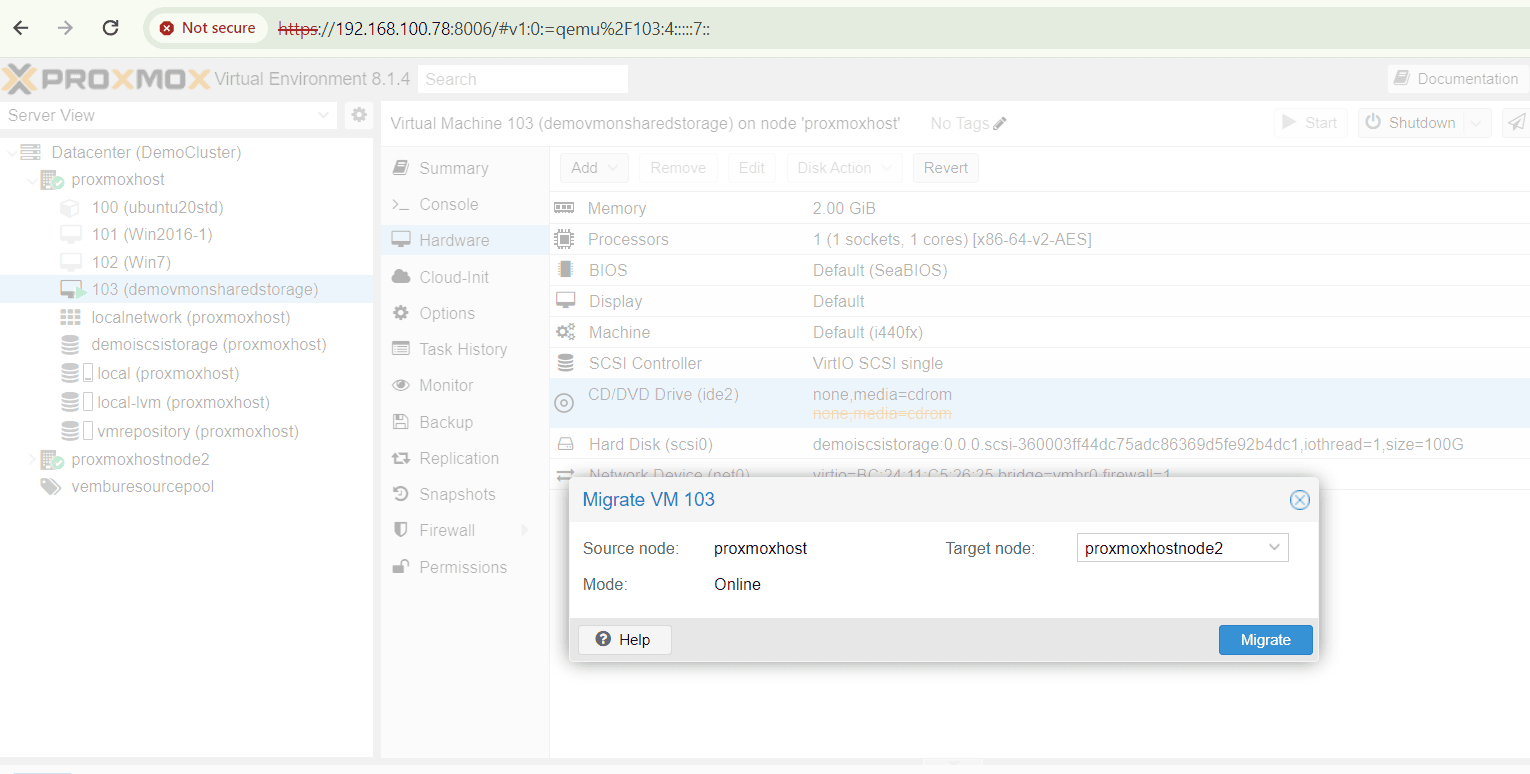Click the Proxmox logo

point(108,79)
